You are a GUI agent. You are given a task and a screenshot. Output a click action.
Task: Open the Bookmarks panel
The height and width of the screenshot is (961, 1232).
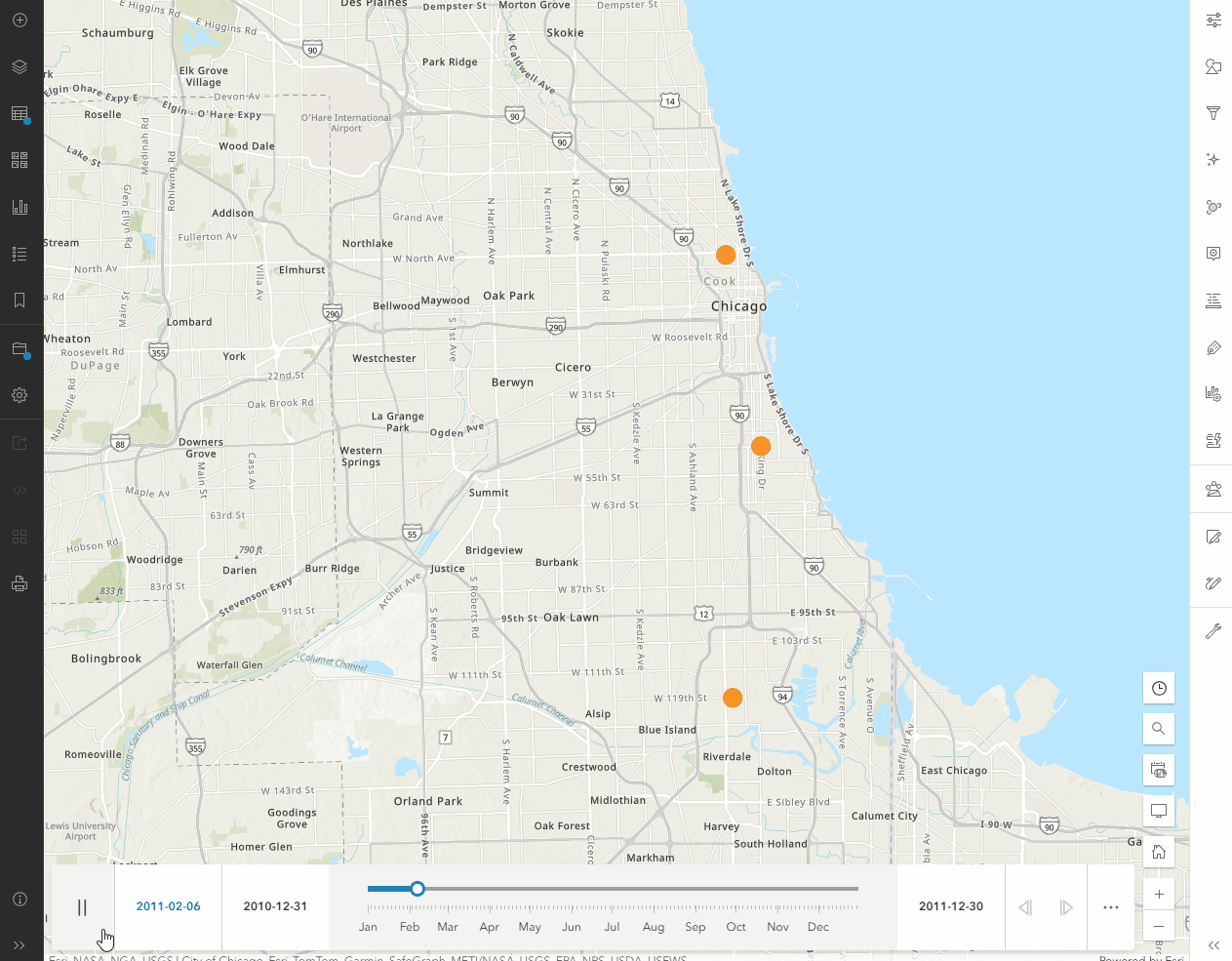coord(20,300)
